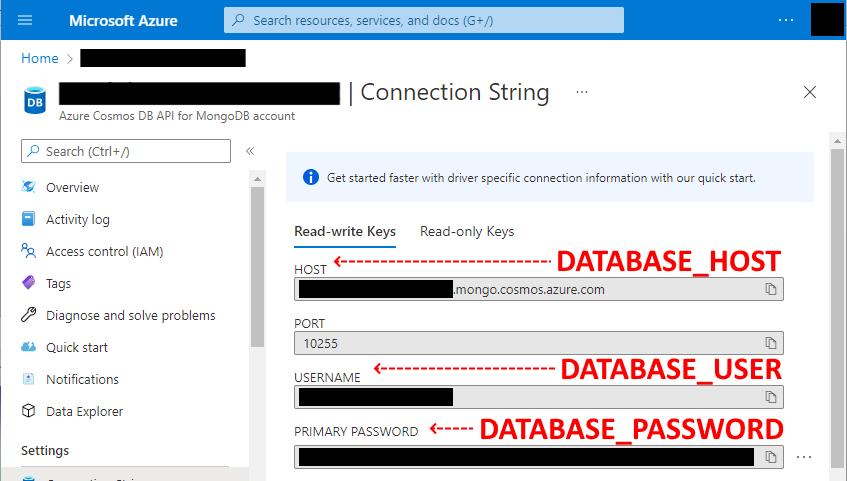Screen dimensions: 847x481
Task: Click the search magnifier icon in top bar
Action: pyautogui.click(x=238, y=20)
